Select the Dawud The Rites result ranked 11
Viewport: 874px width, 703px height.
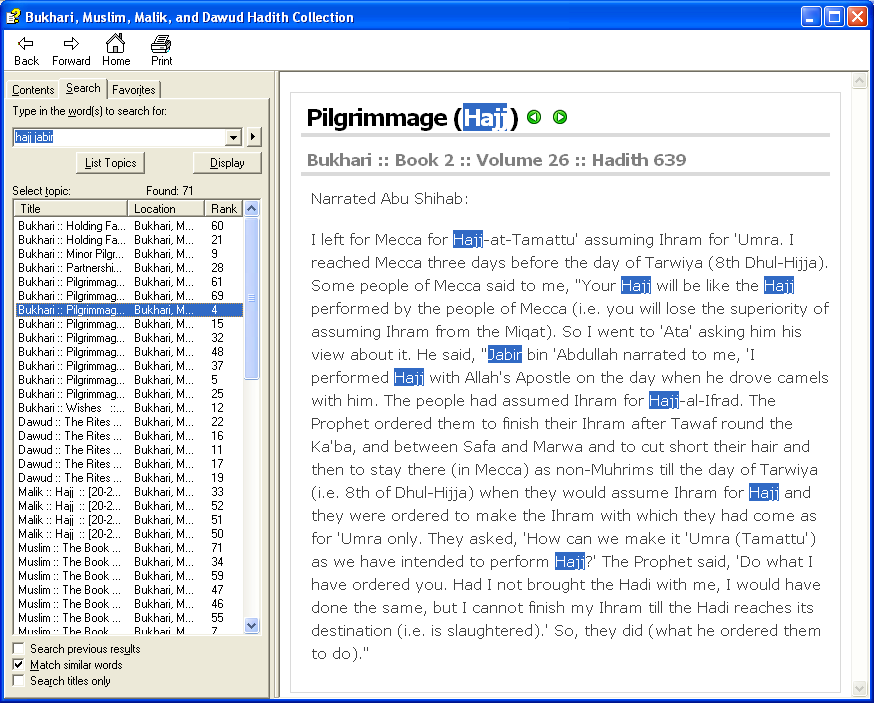pyautogui.click(x=129, y=450)
